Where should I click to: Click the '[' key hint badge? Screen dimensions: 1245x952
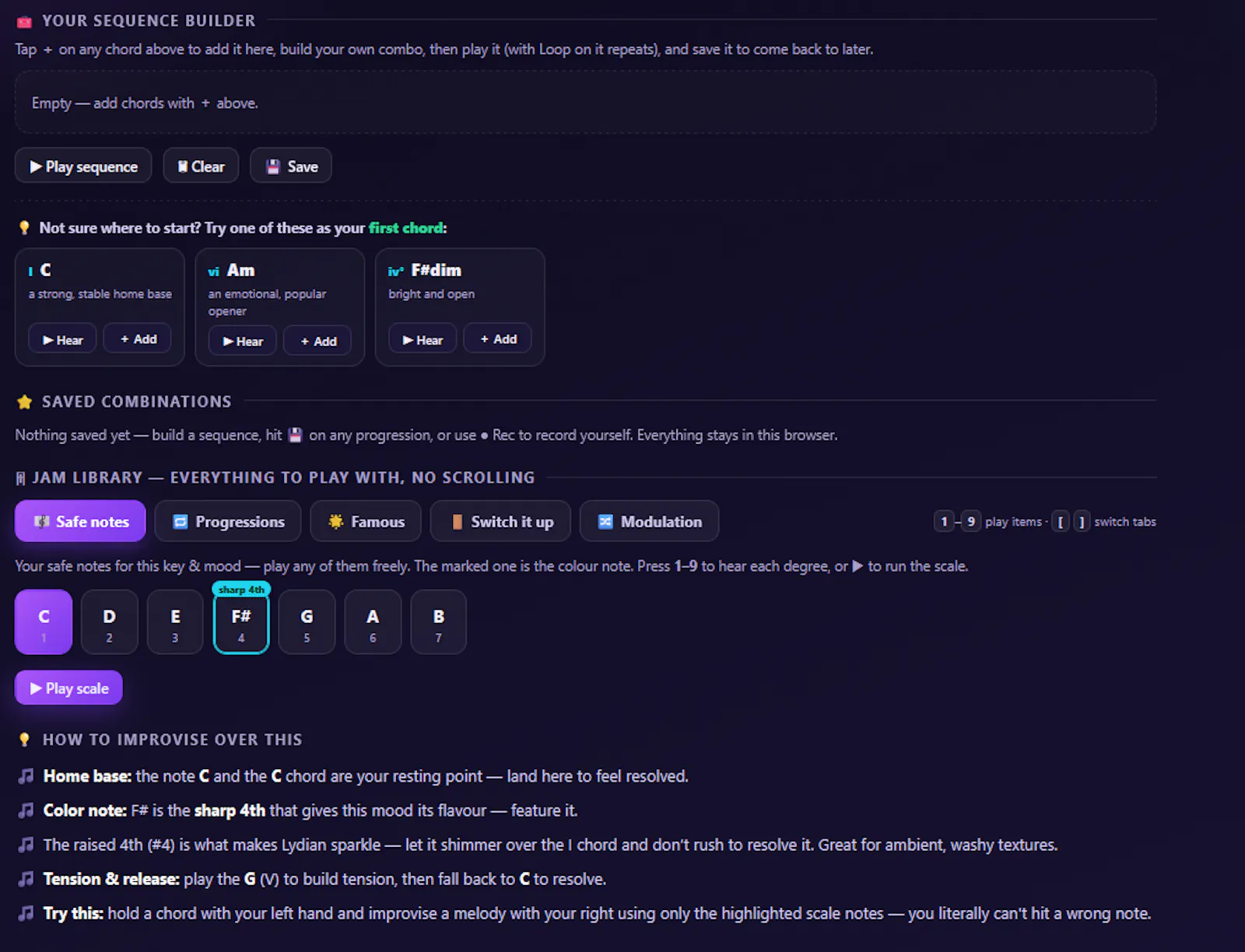[x=1060, y=521]
